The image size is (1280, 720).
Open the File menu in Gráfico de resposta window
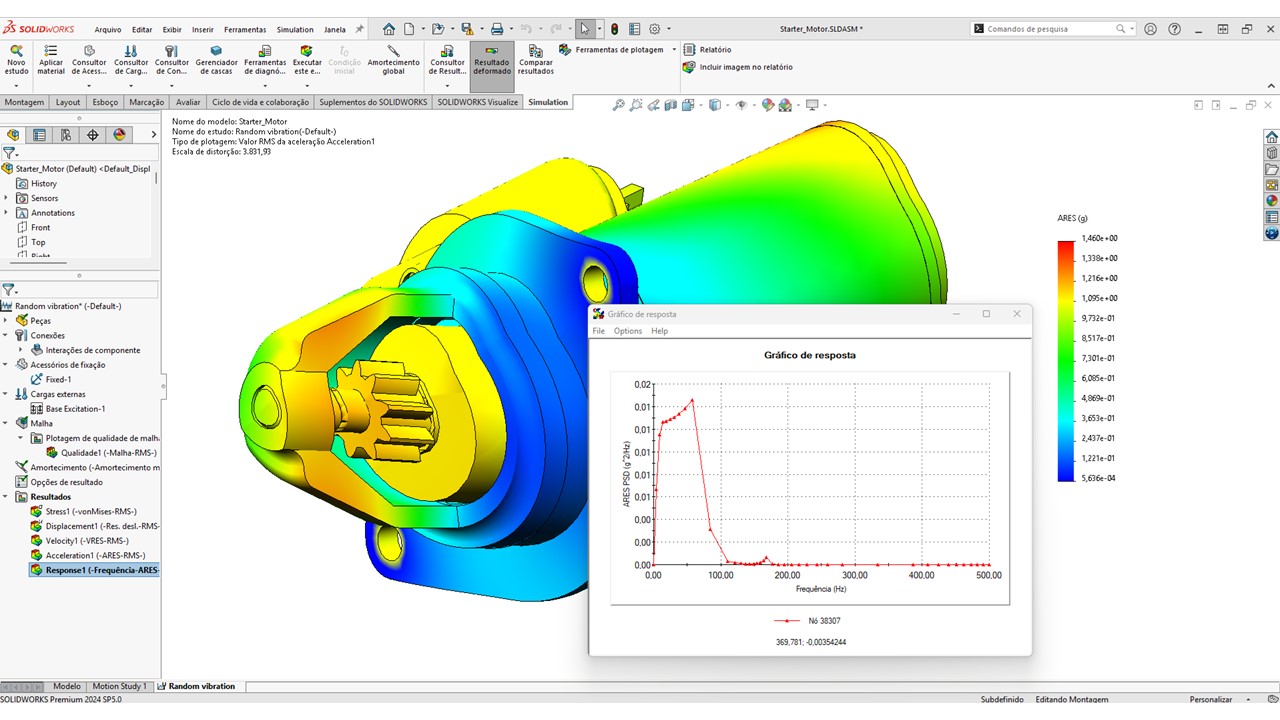(599, 331)
